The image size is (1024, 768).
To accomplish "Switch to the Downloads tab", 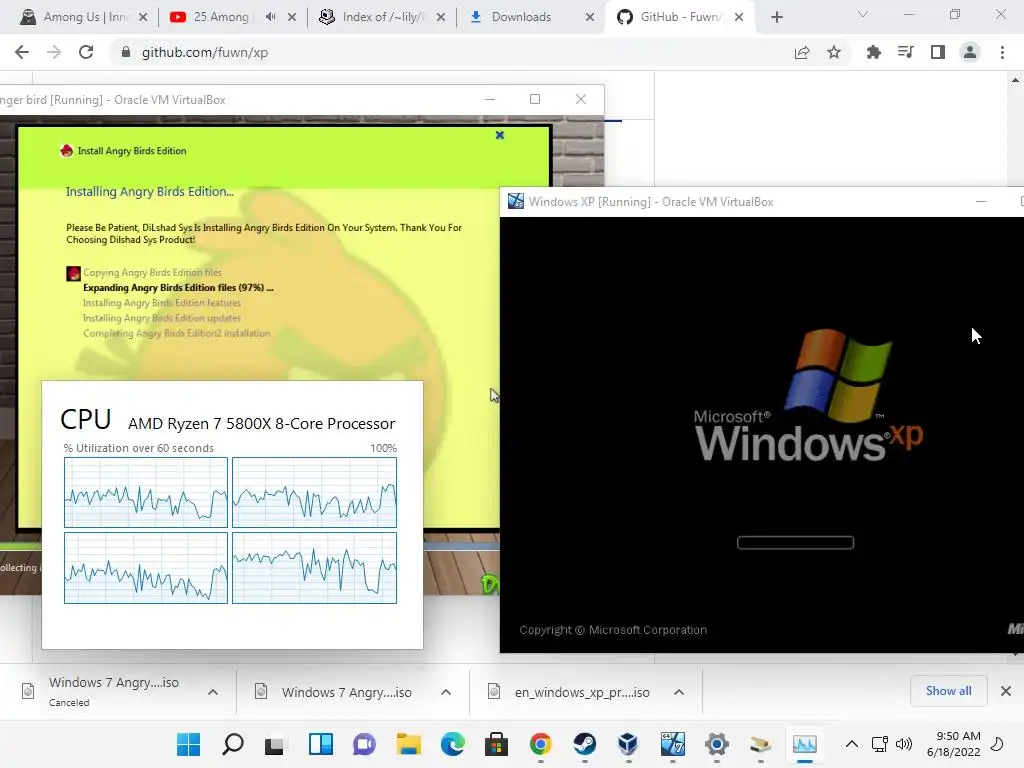I will tap(519, 17).
